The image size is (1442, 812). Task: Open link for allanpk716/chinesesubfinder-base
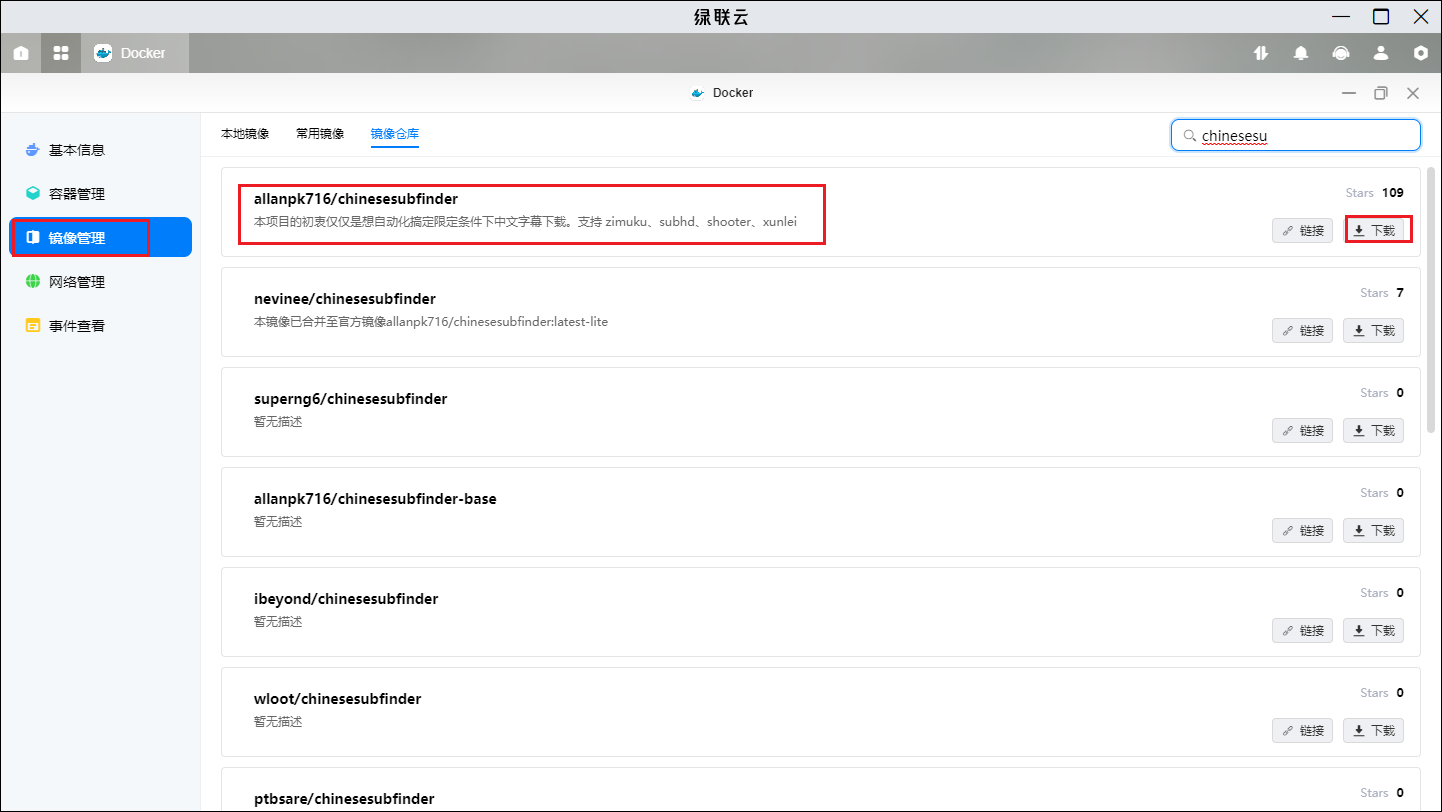click(x=1302, y=530)
